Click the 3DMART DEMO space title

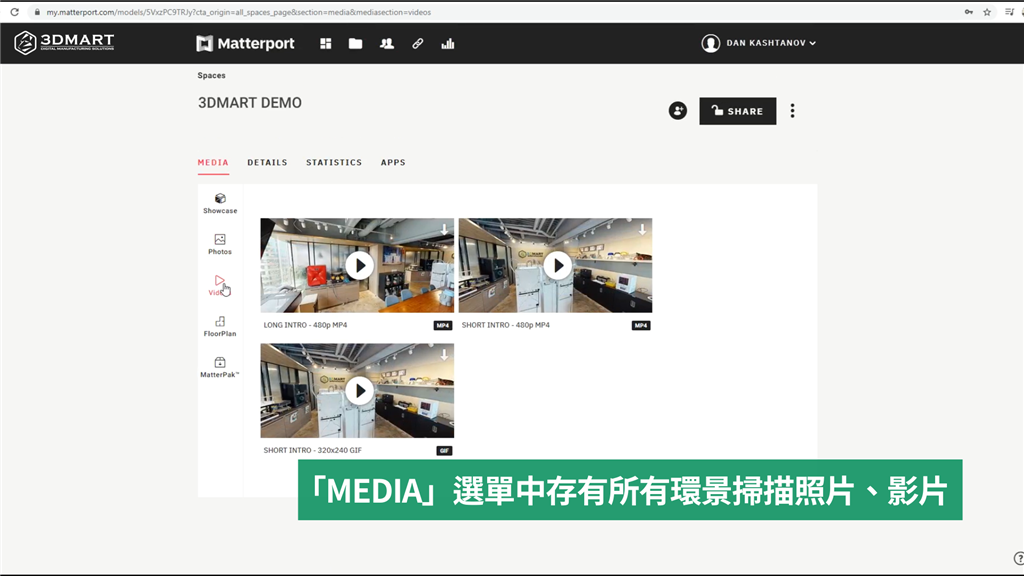(250, 103)
